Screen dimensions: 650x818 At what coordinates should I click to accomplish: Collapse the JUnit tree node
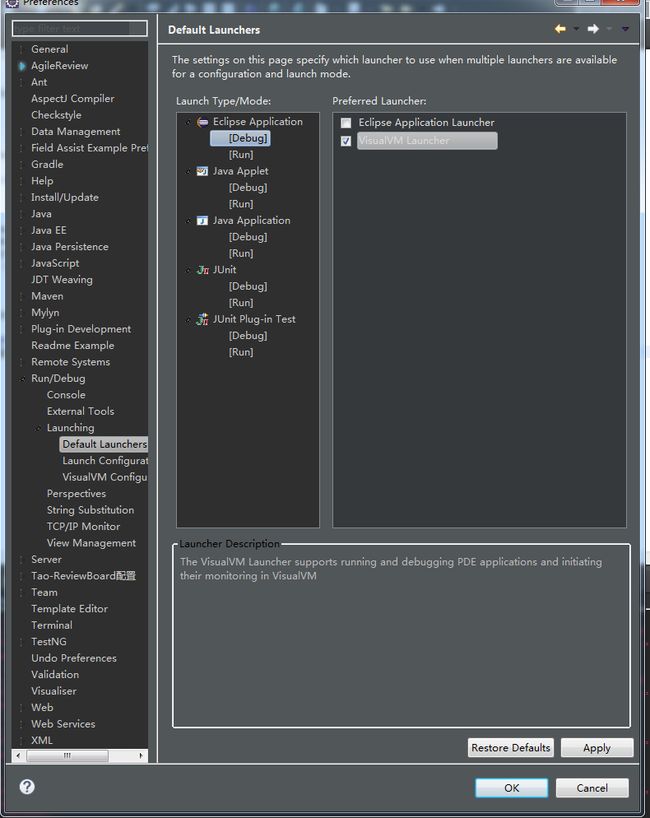188,270
